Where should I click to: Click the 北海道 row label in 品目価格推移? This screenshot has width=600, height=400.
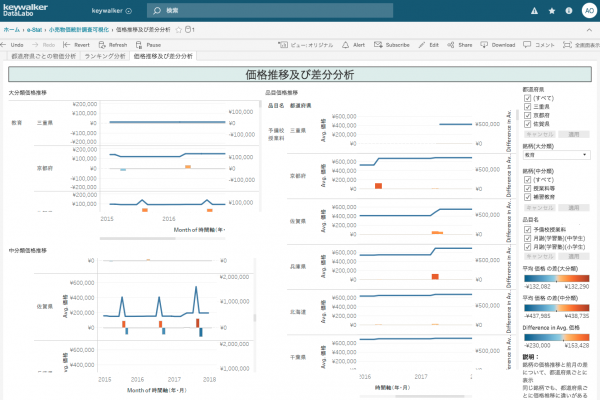point(298,312)
